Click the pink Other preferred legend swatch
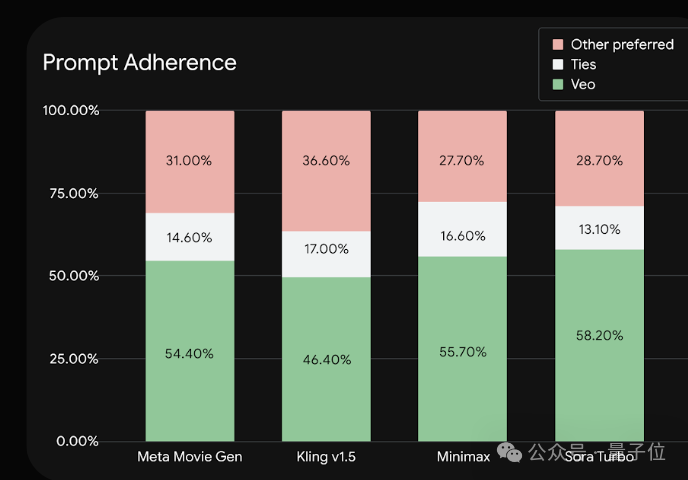This screenshot has height=480, width=688. (558, 44)
